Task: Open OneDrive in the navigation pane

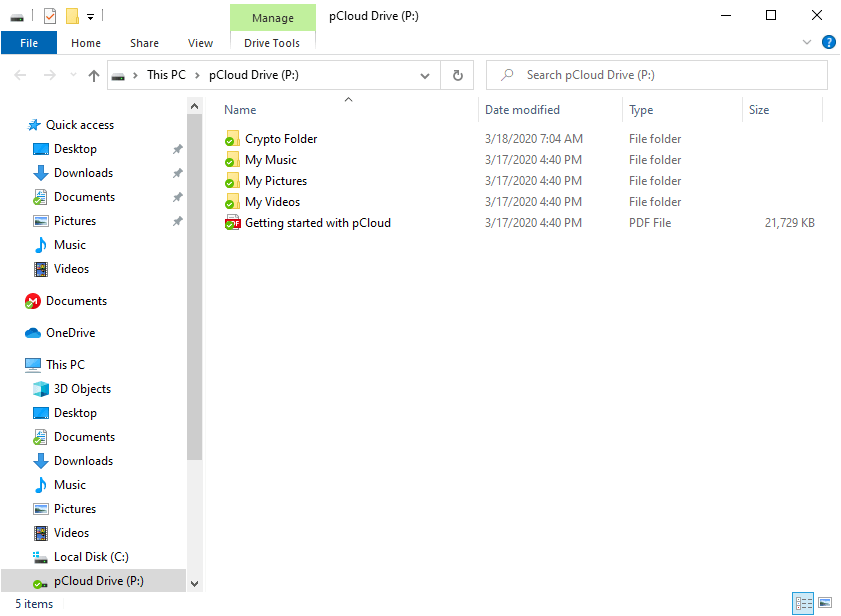Action: [x=70, y=333]
